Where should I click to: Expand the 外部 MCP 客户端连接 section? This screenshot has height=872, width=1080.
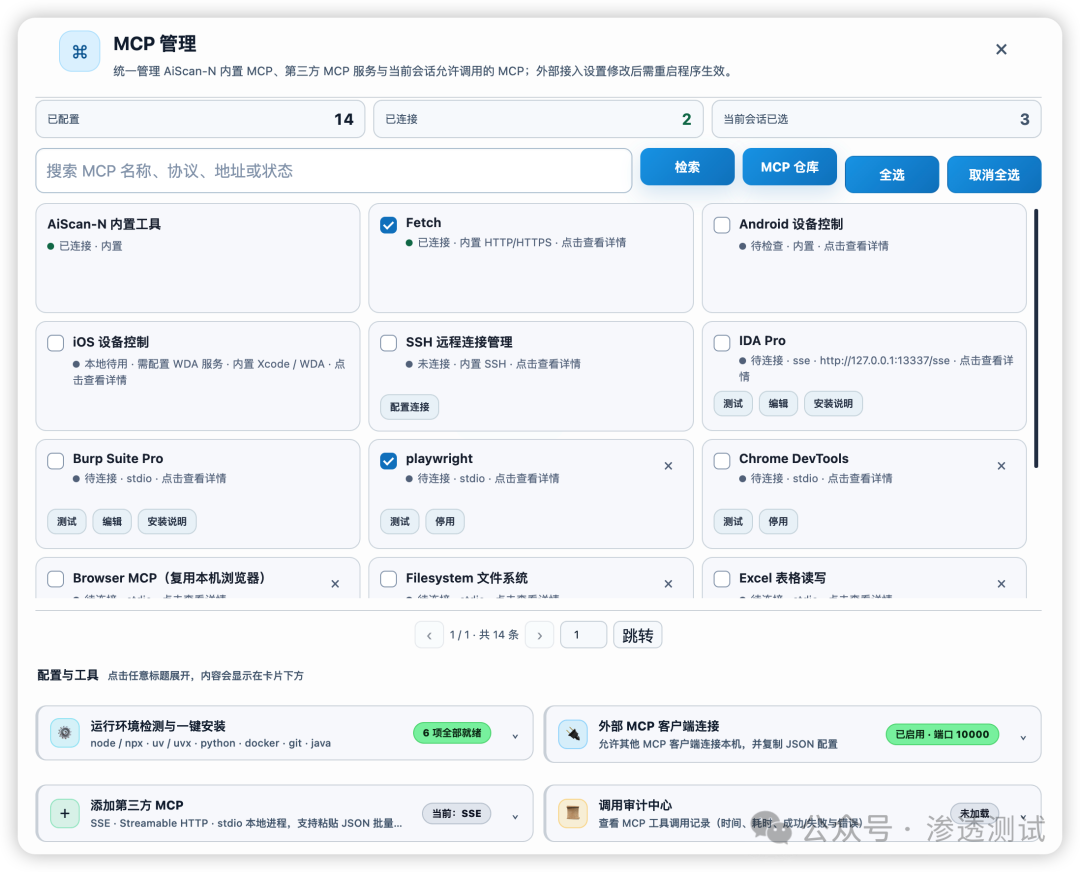point(1024,738)
